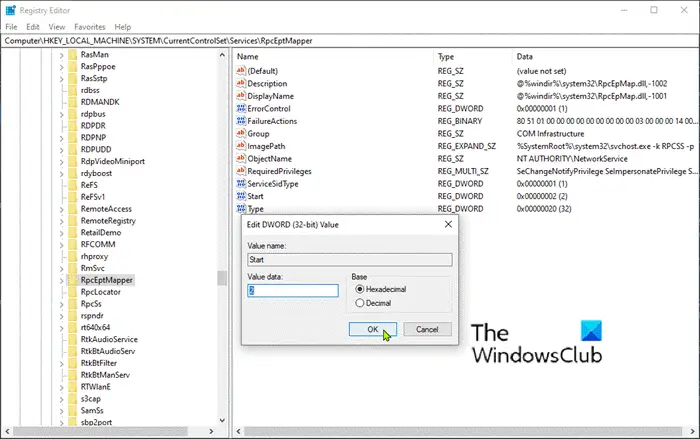Viewport: 700px width, 439px height.
Task: Click the Start DWORD value icon
Action: click(241, 196)
